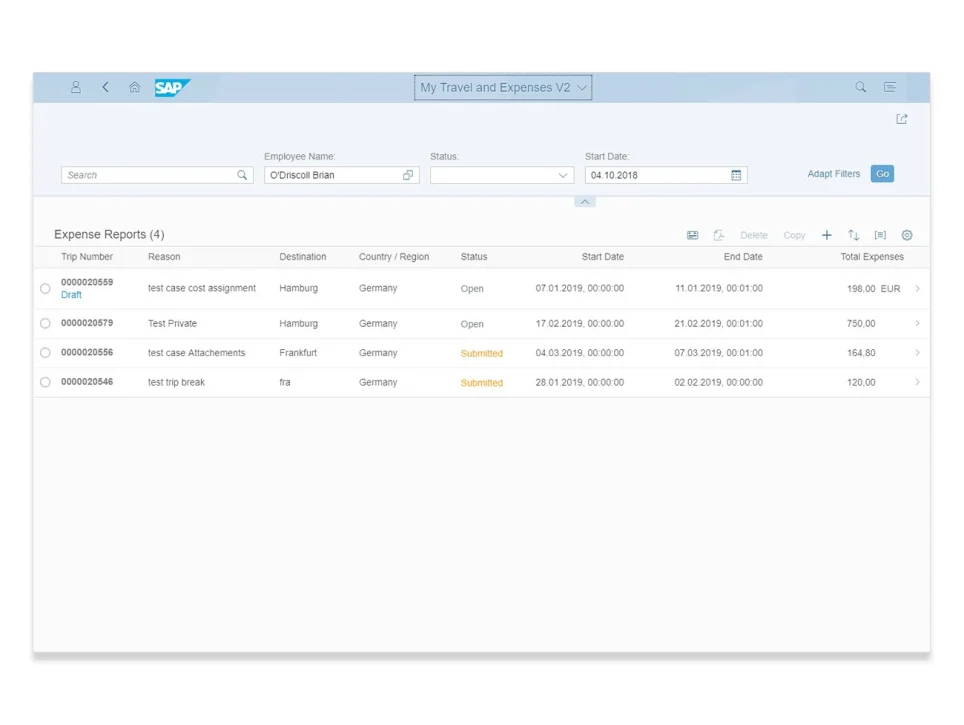Select radio button for trip 0000020579

point(45,323)
